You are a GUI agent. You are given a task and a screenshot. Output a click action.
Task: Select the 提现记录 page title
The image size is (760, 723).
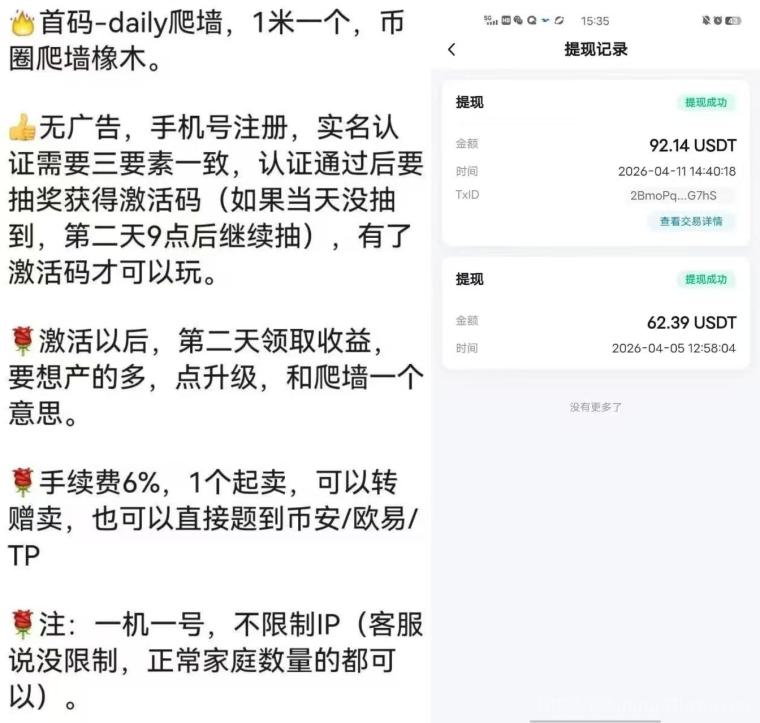tap(596, 49)
